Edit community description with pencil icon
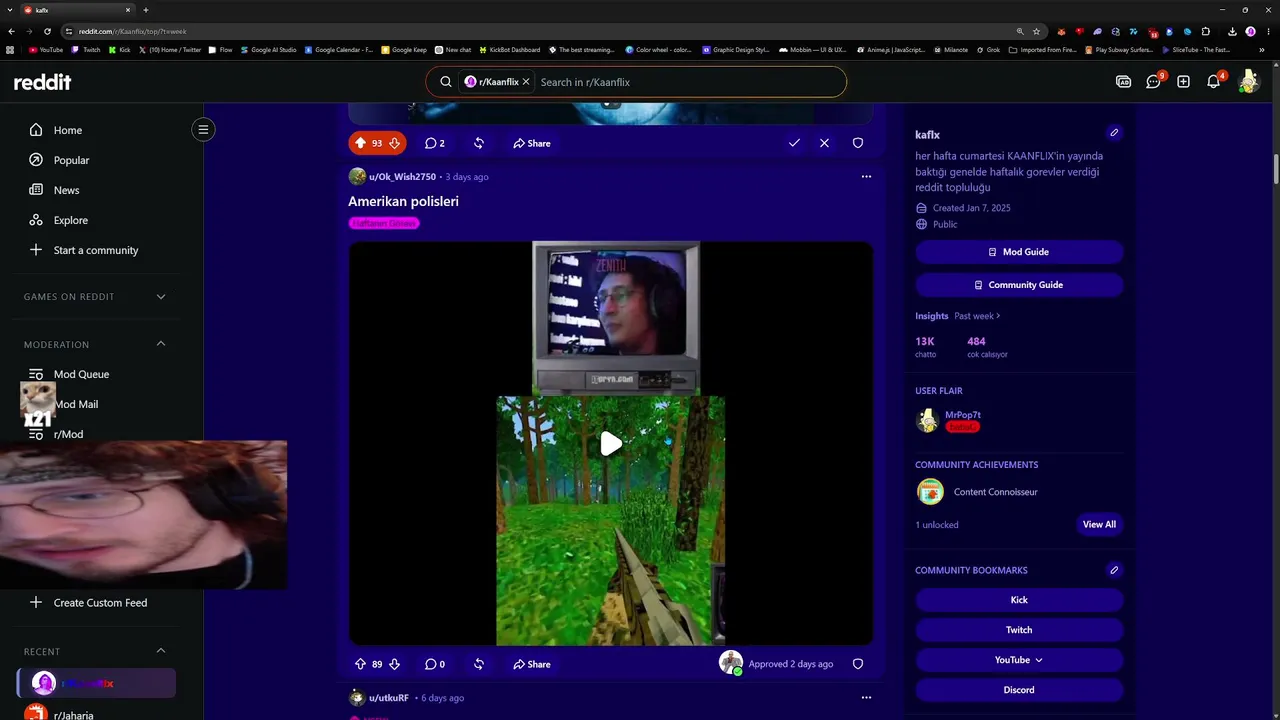Image resolution: width=1280 pixels, height=720 pixels. [x=1114, y=133]
